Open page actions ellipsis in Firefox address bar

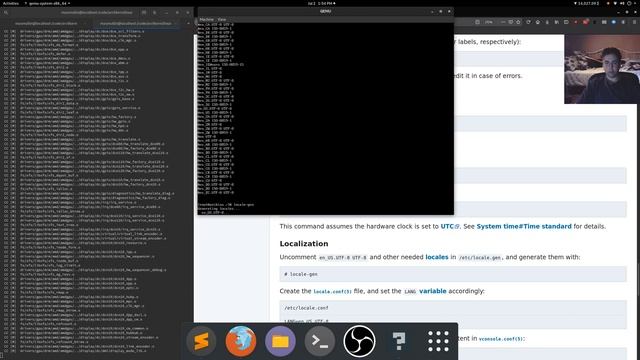(503, 22)
